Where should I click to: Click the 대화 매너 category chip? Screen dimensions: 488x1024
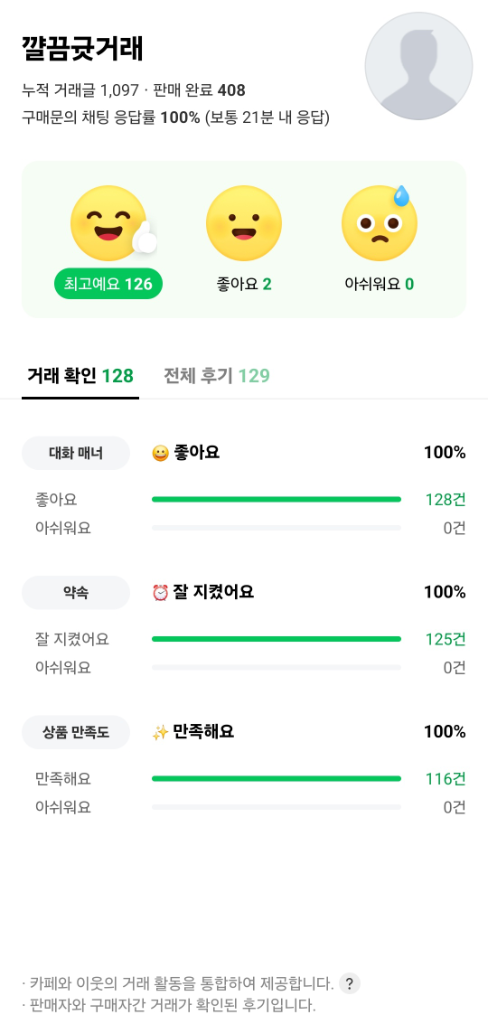76,453
